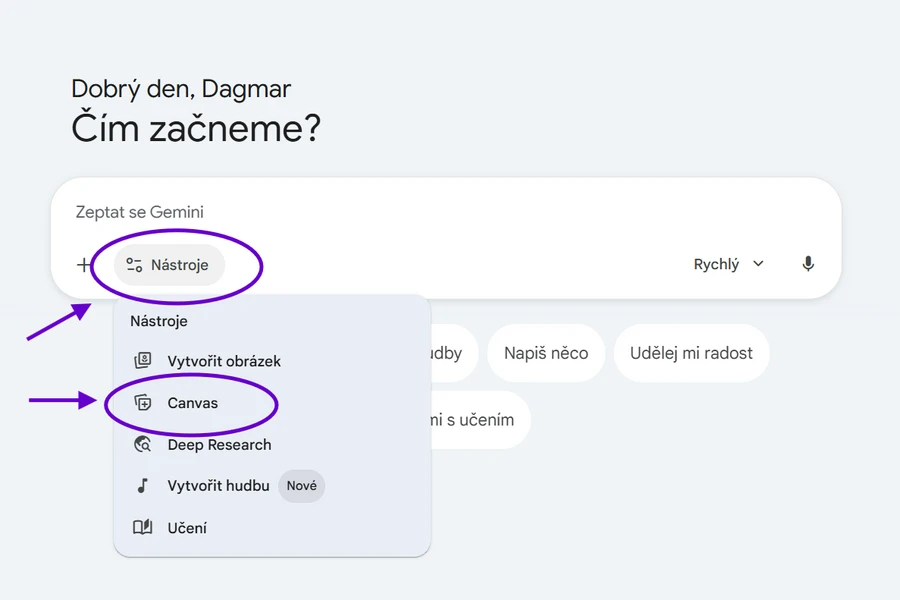
Task: Select Vytvořit hudbu menu item
Action: pyautogui.click(x=218, y=486)
